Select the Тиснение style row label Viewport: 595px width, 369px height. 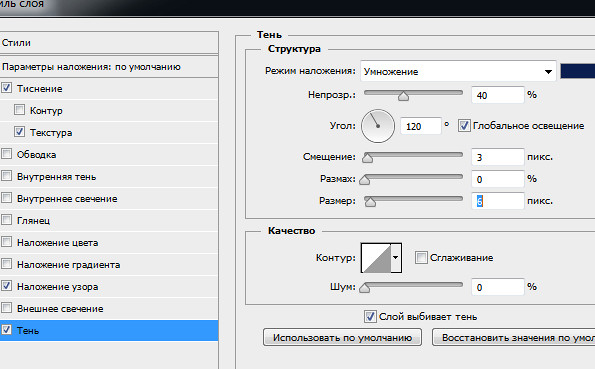[x=39, y=88]
